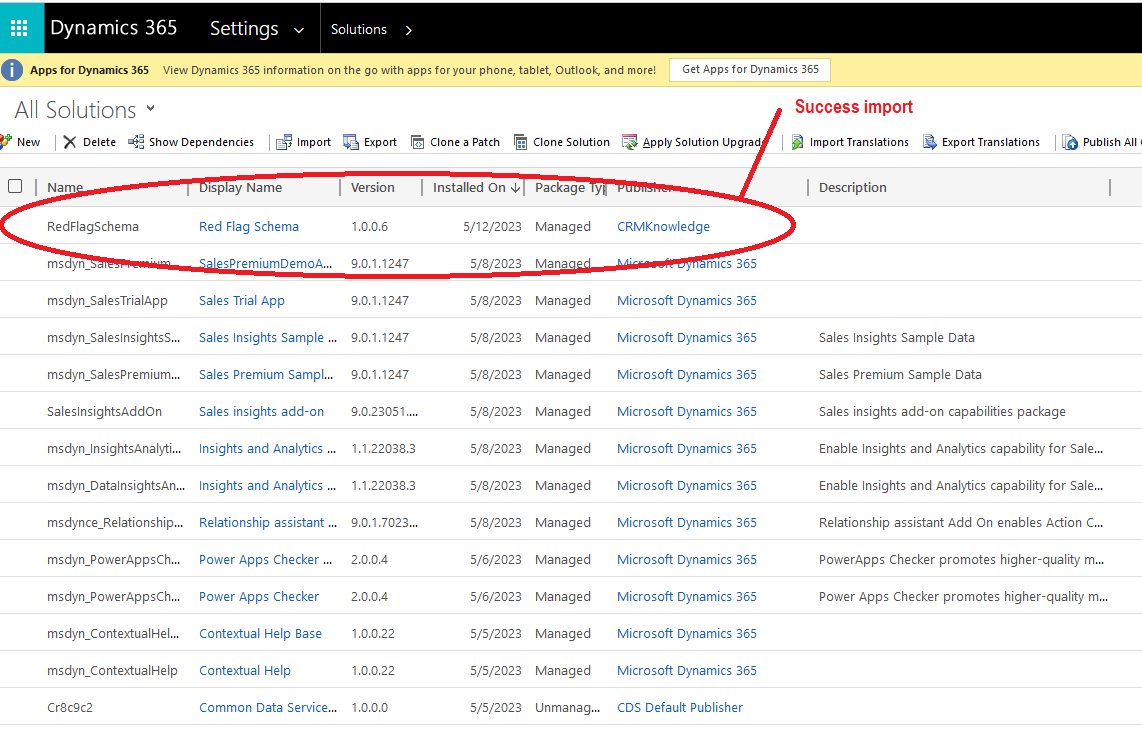1142x732 pixels.
Task: Expand the Settings dropdown arrow
Action: pyautogui.click(x=299, y=30)
